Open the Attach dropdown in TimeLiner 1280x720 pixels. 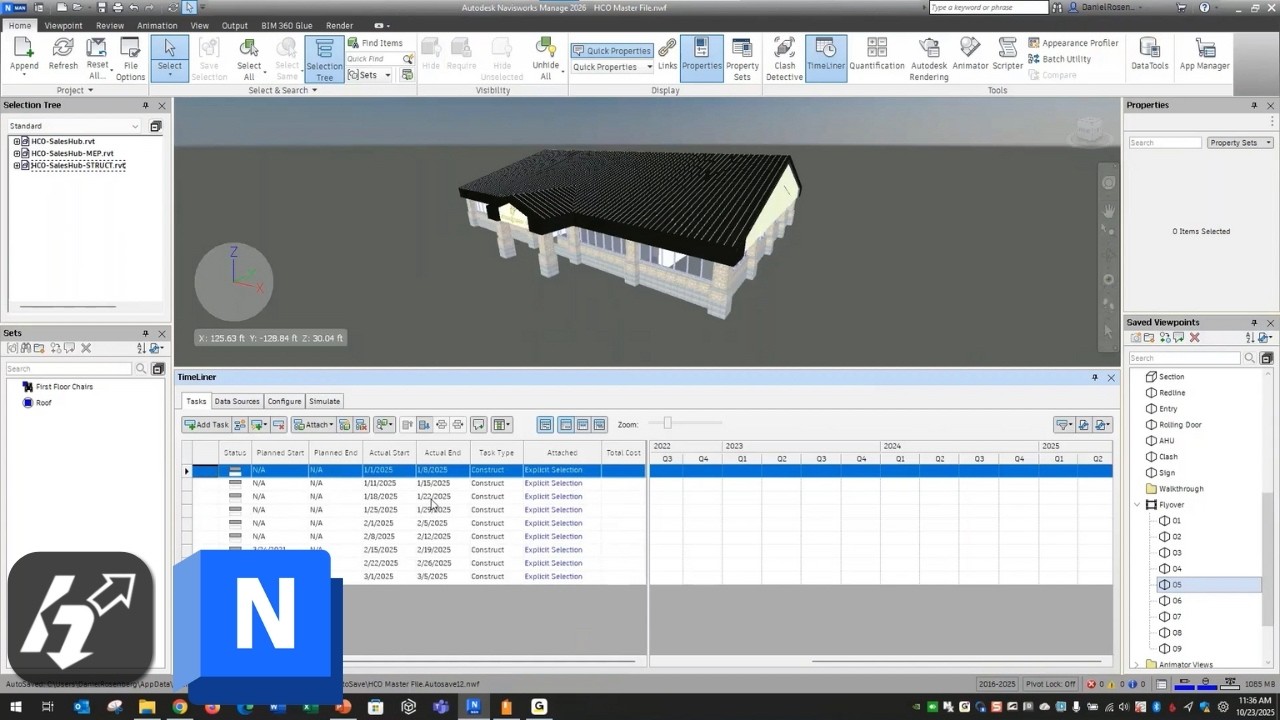coord(314,425)
